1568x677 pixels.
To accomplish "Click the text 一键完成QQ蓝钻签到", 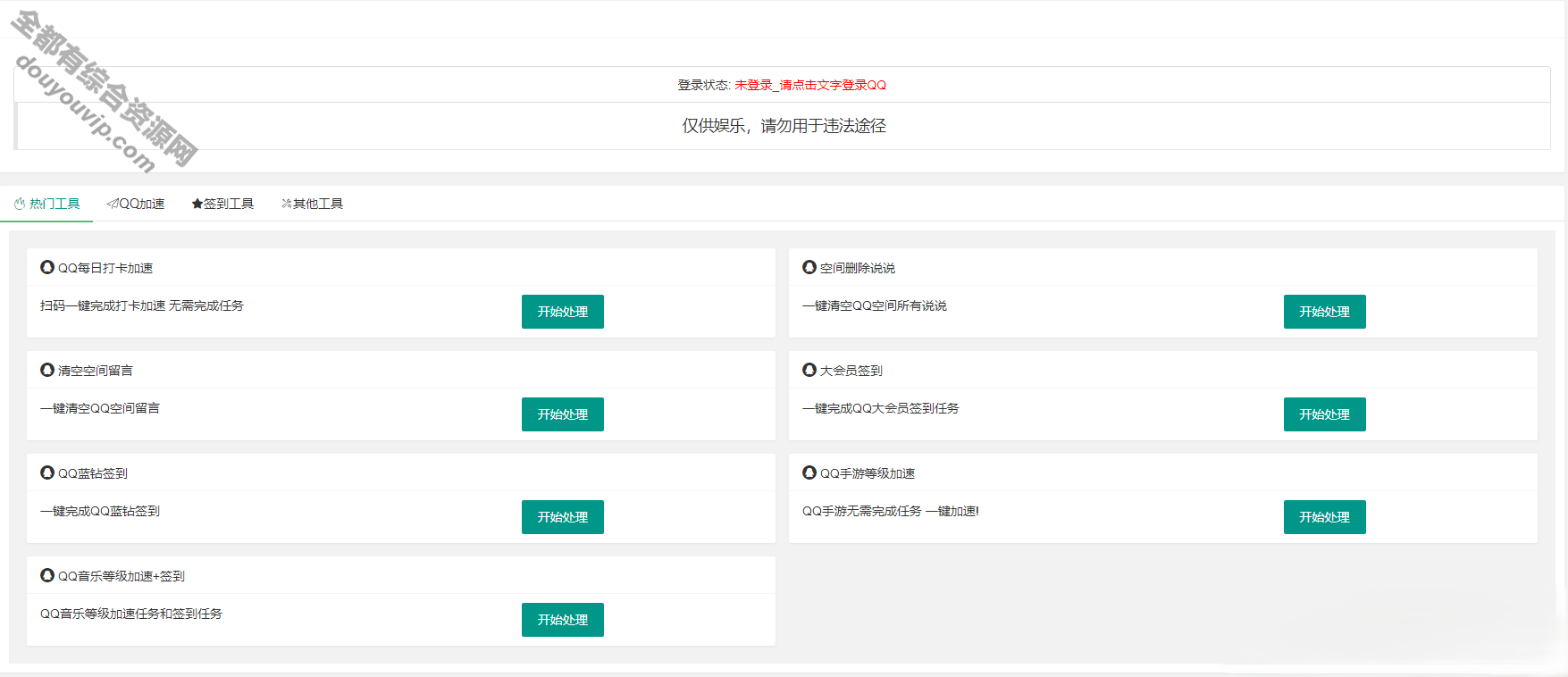I will pyautogui.click(x=100, y=511).
